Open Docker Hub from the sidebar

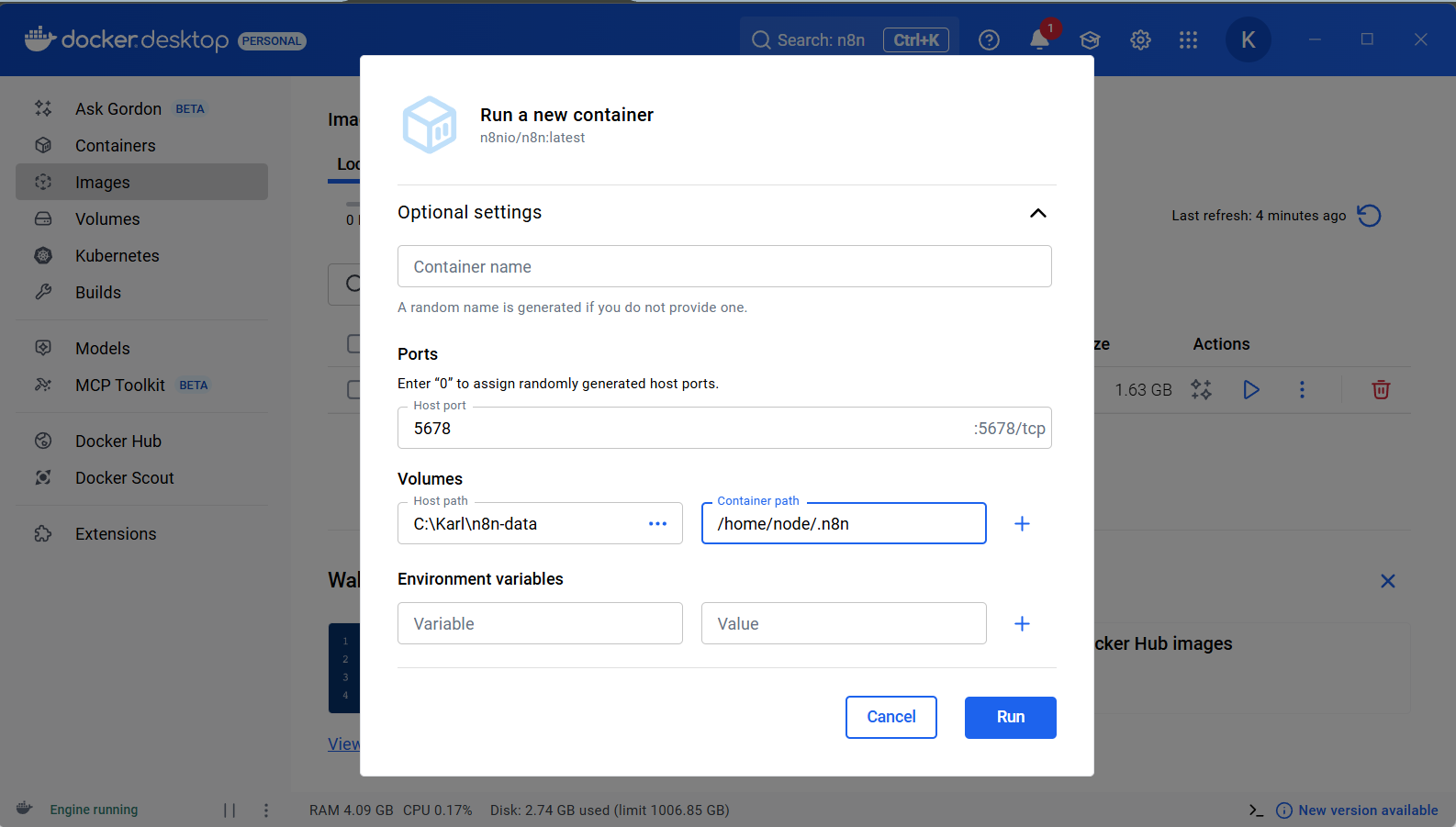click(141, 441)
